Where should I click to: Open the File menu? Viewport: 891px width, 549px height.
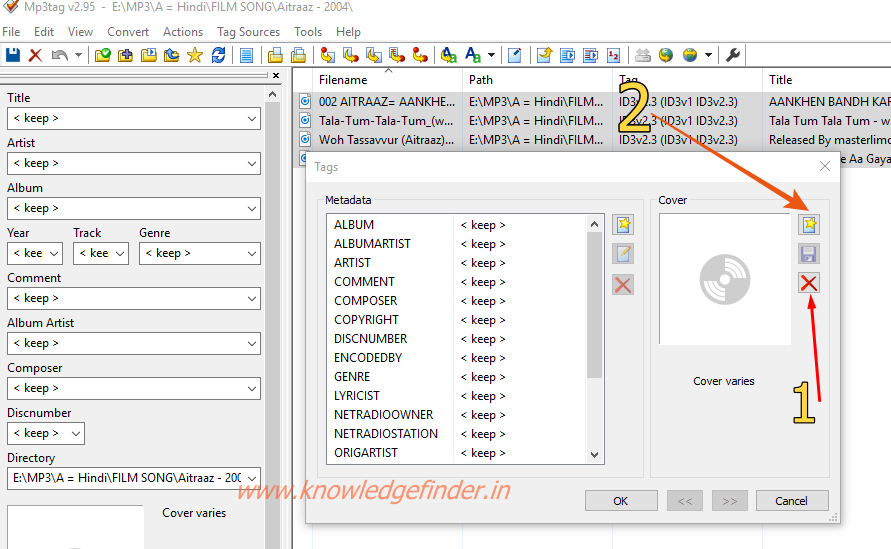(x=11, y=32)
